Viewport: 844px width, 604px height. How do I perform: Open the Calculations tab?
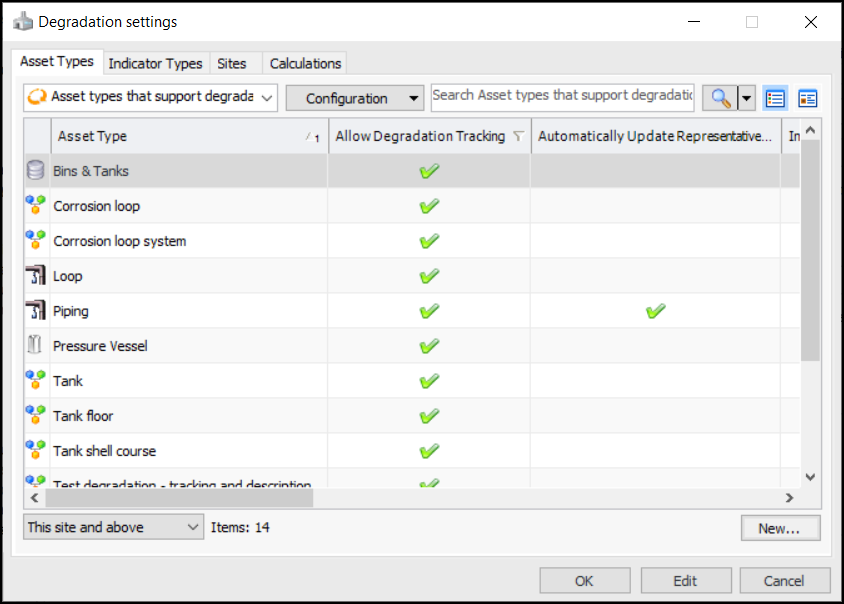pyautogui.click(x=305, y=63)
